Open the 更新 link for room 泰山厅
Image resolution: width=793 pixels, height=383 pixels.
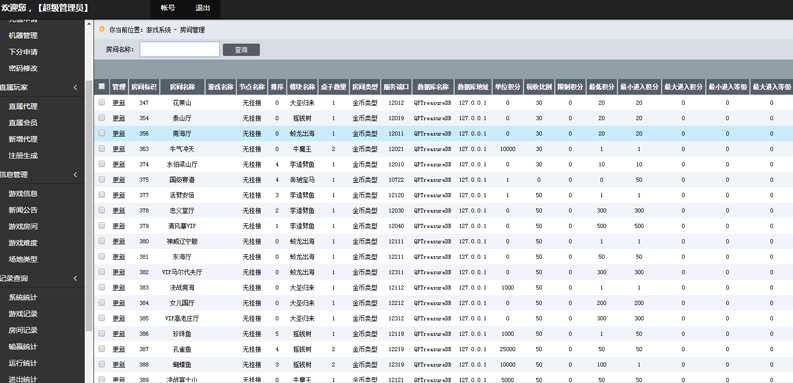[118, 118]
